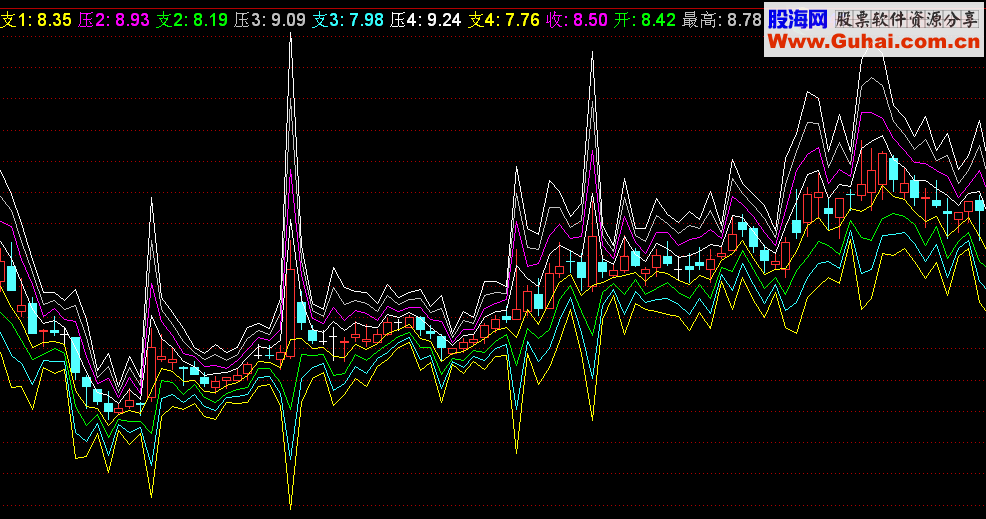Select the green 支2: 8.19 indicator value
Image resolution: width=986 pixels, height=519 pixels.
click(192, 20)
